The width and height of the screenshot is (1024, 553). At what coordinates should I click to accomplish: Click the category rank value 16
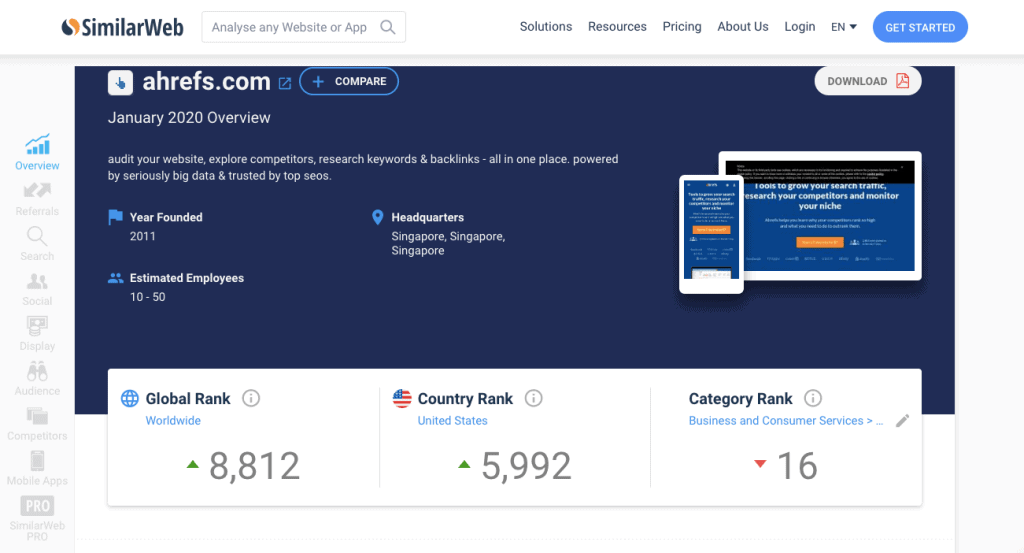click(797, 466)
